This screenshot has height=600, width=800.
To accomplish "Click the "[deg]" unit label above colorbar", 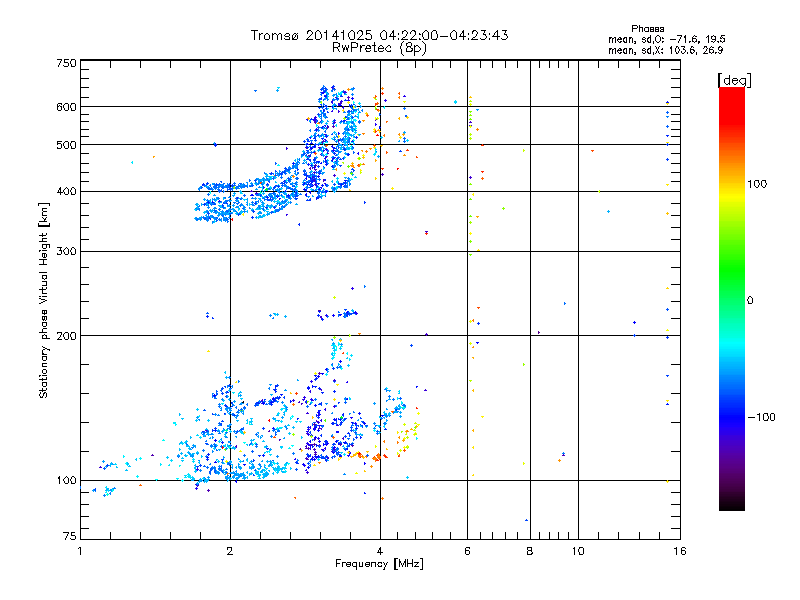I will pyautogui.click(x=734, y=80).
